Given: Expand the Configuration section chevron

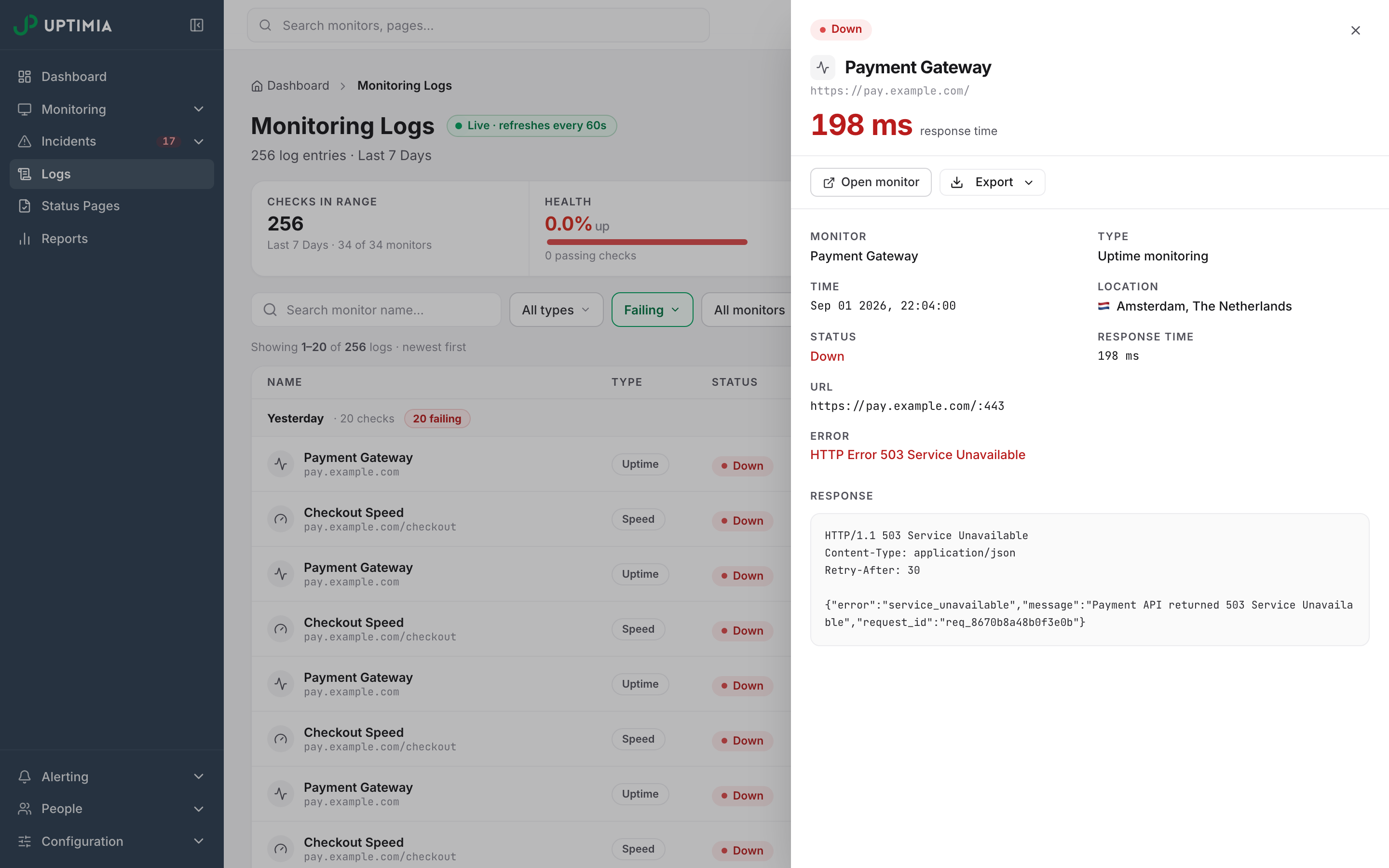Looking at the screenshot, I should point(199,841).
